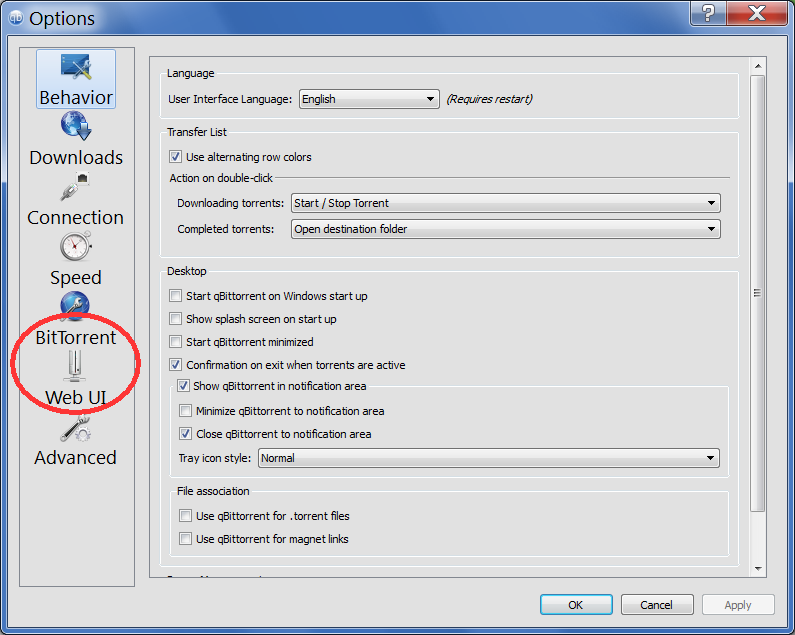Close the Options dialog window

[757, 13]
